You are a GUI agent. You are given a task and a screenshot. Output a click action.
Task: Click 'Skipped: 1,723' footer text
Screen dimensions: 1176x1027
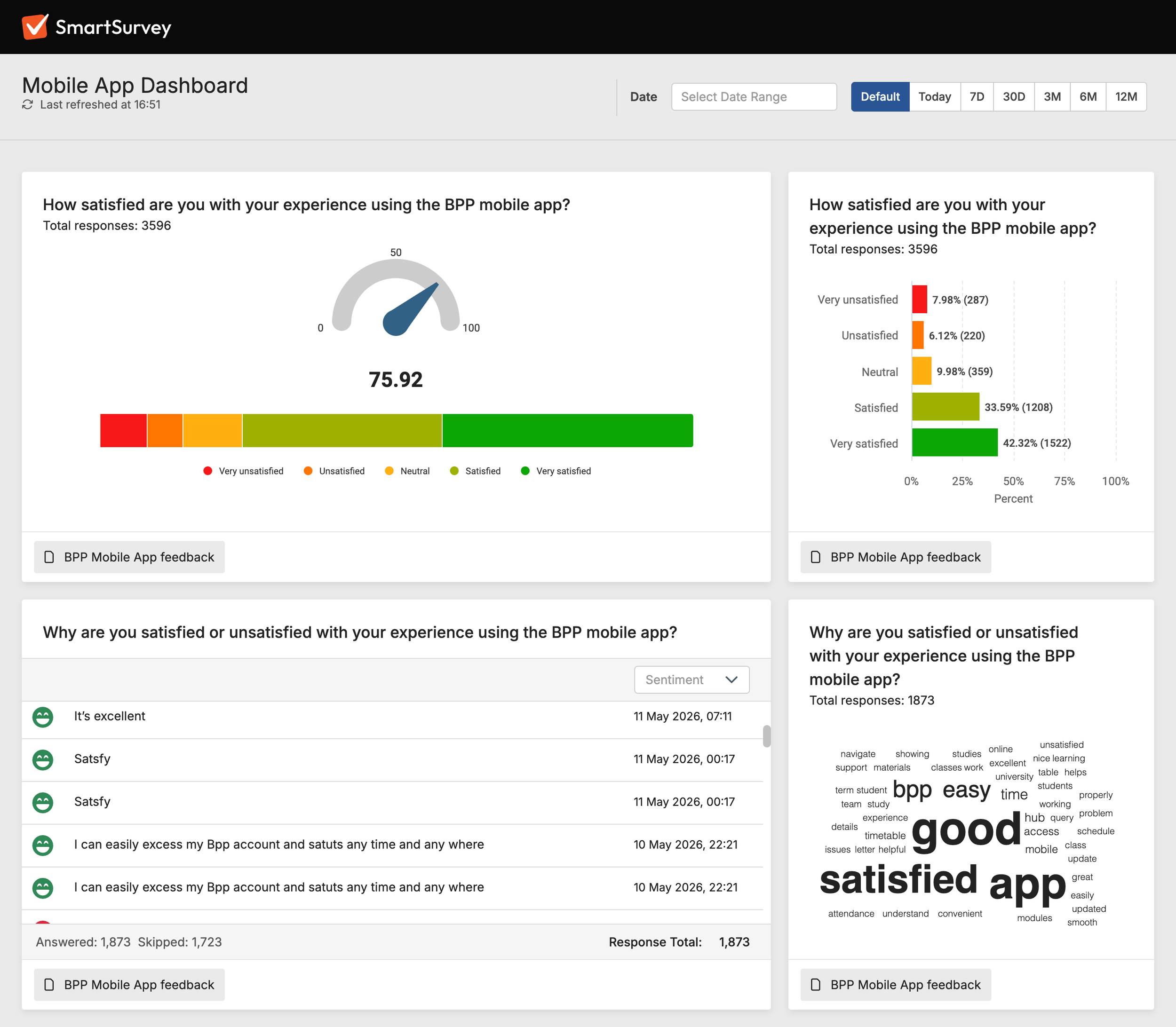[180, 942]
